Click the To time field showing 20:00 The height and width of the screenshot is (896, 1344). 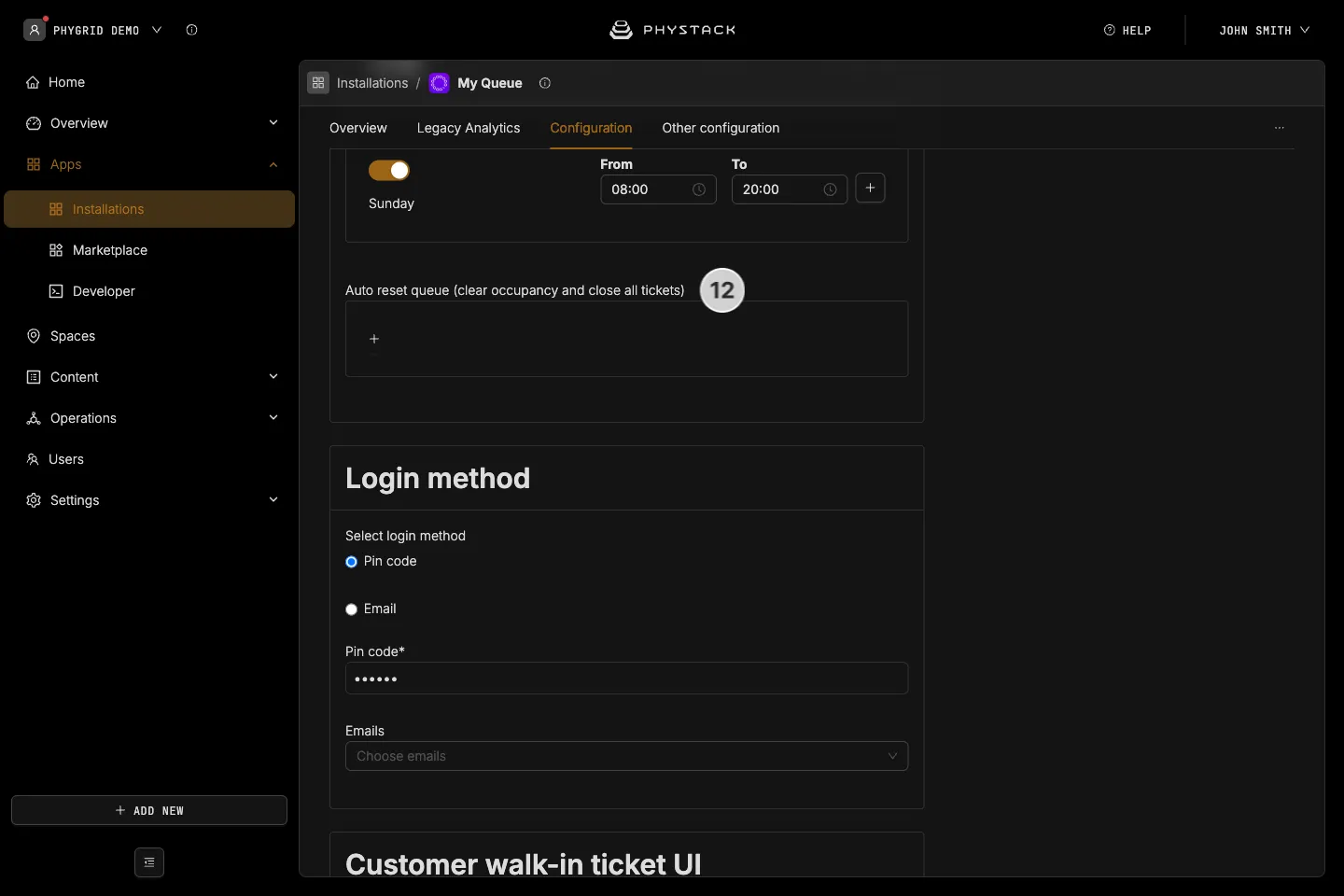point(789,189)
